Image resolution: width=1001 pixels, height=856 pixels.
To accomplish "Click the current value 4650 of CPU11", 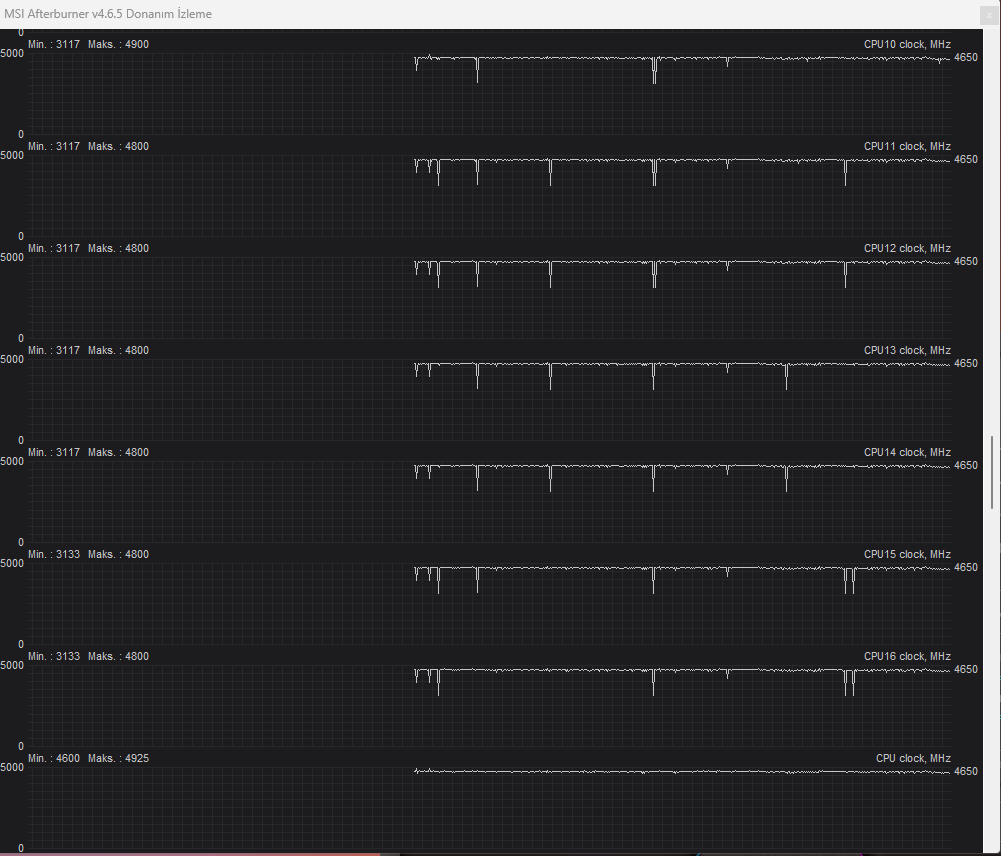I will (965, 160).
